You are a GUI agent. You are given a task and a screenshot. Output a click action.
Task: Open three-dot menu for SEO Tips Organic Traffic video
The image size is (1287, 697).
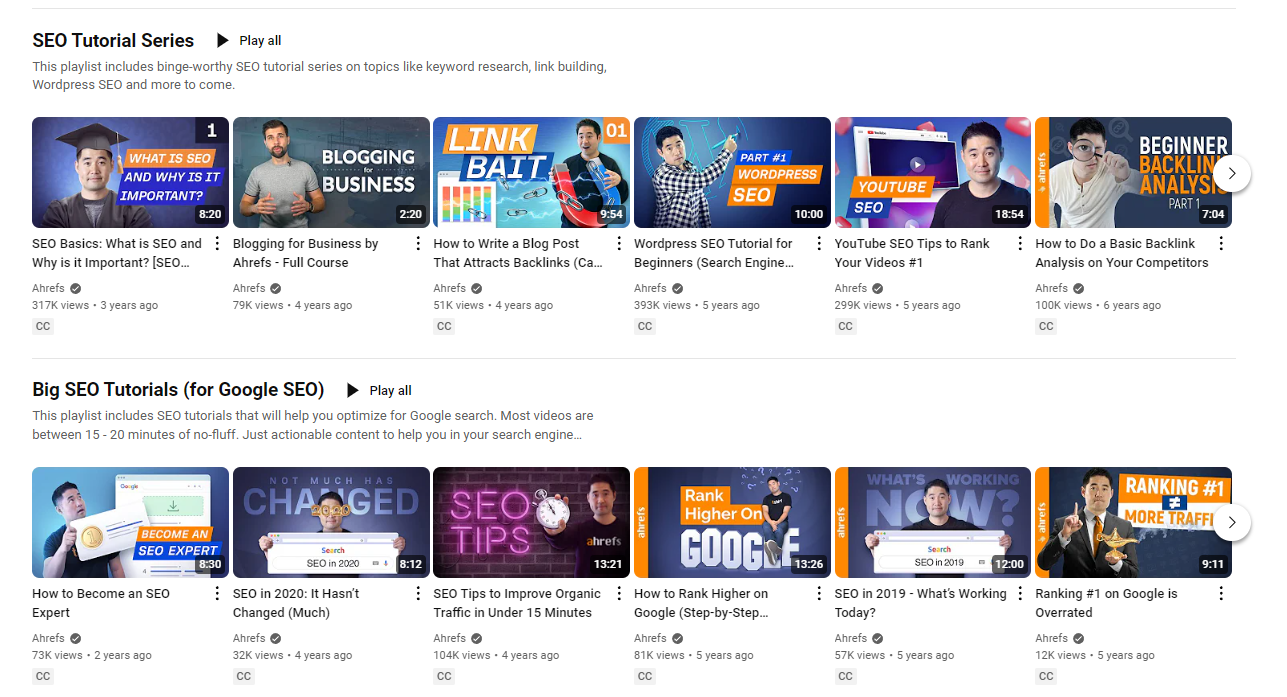point(619,594)
